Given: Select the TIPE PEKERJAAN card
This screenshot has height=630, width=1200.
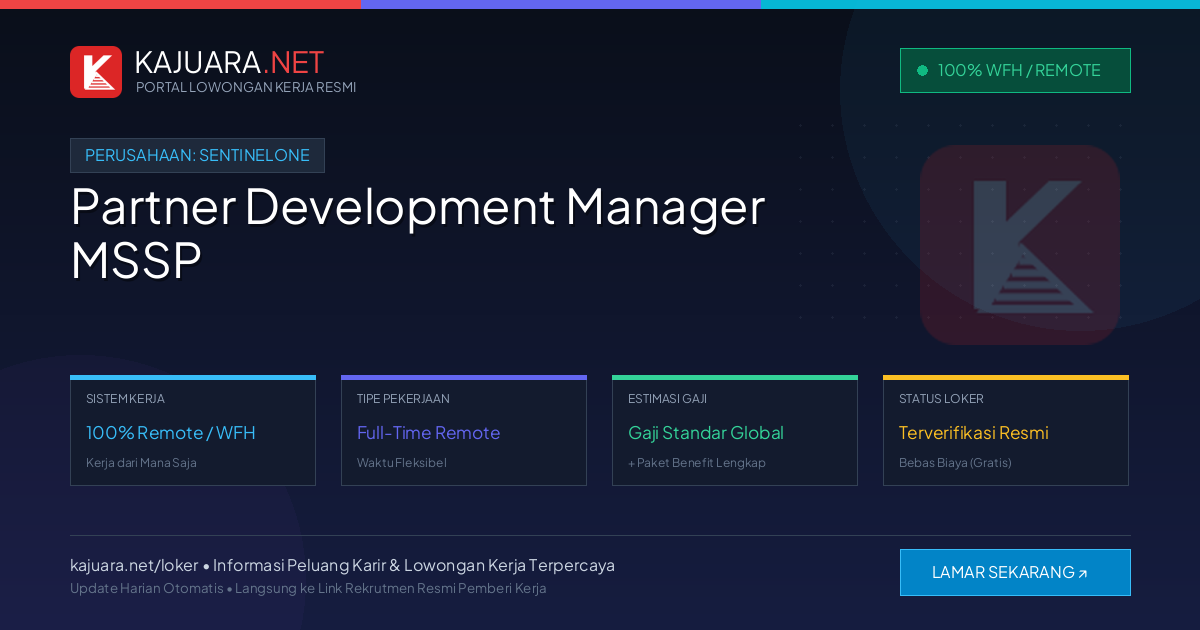Looking at the screenshot, I should (x=464, y=431).
